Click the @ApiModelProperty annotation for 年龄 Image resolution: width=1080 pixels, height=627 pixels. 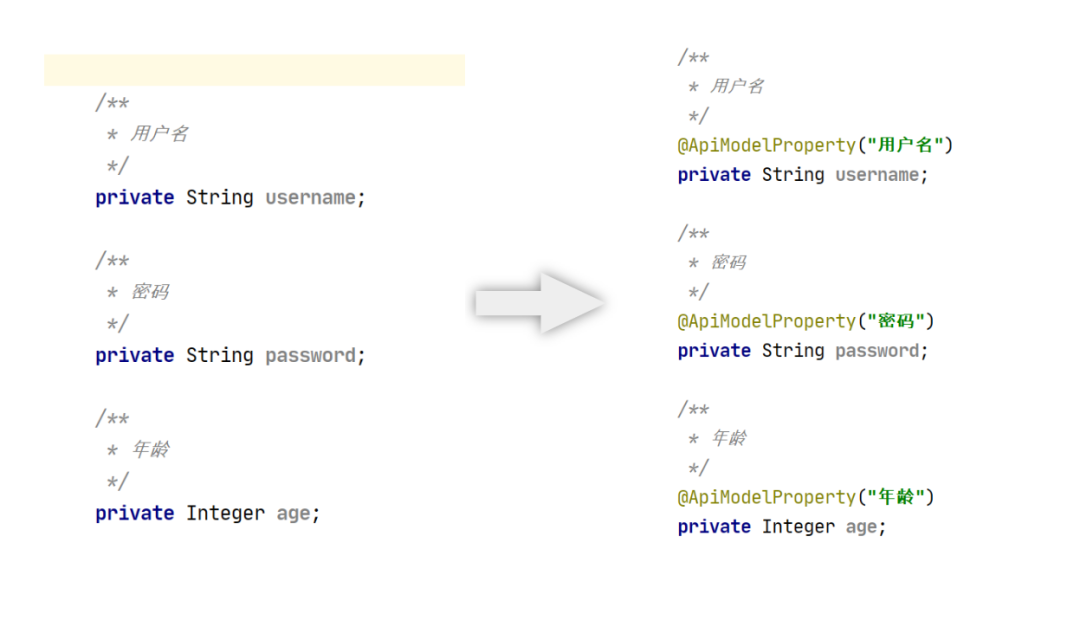pos(766,497)
